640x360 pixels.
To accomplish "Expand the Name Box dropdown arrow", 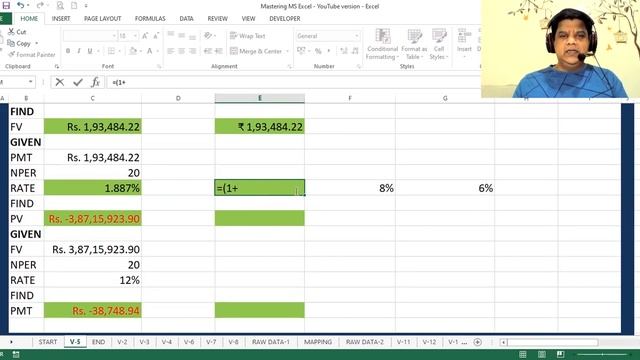I will 30,82.
